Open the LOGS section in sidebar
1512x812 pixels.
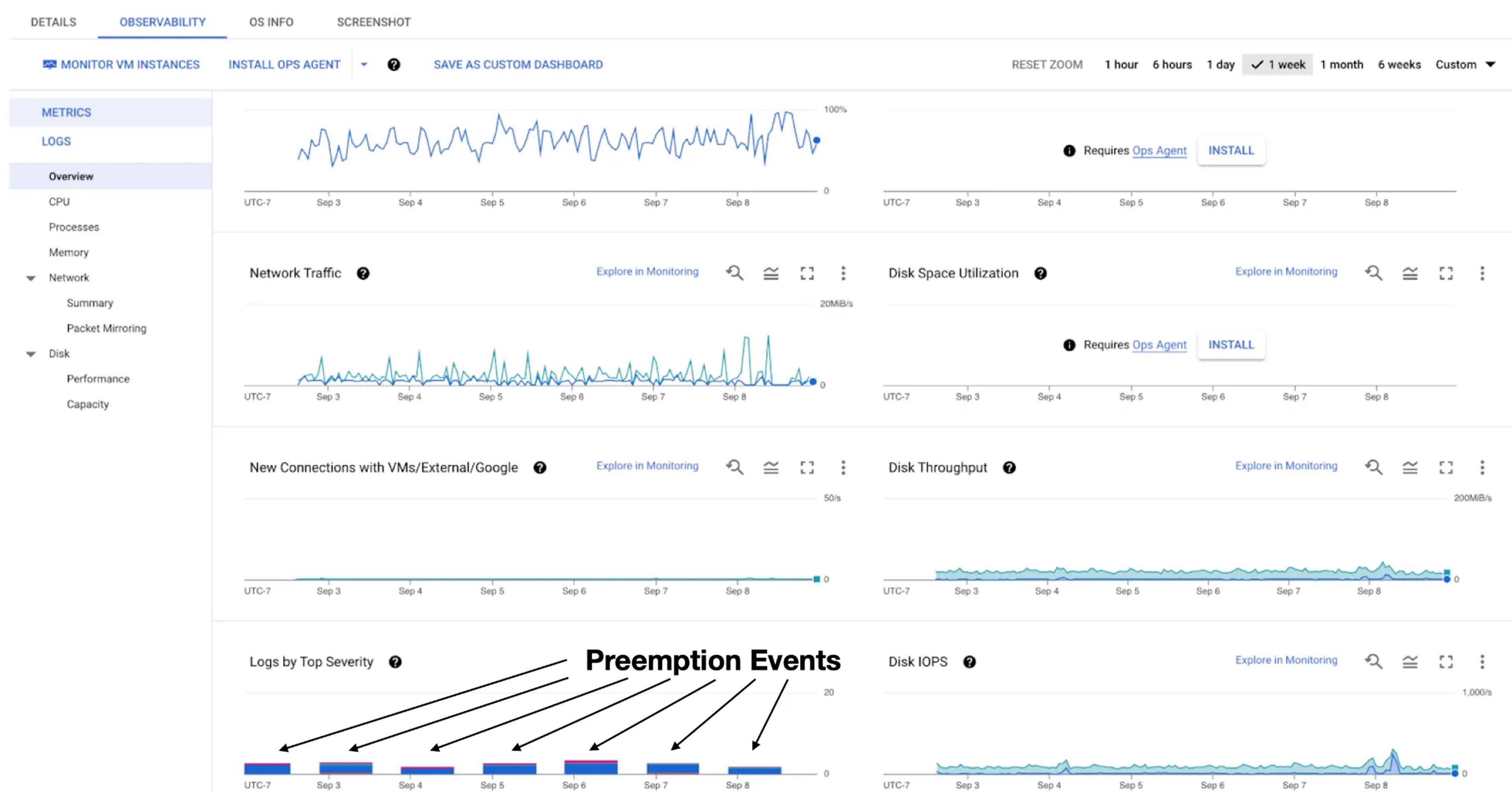tap(56, 141)
